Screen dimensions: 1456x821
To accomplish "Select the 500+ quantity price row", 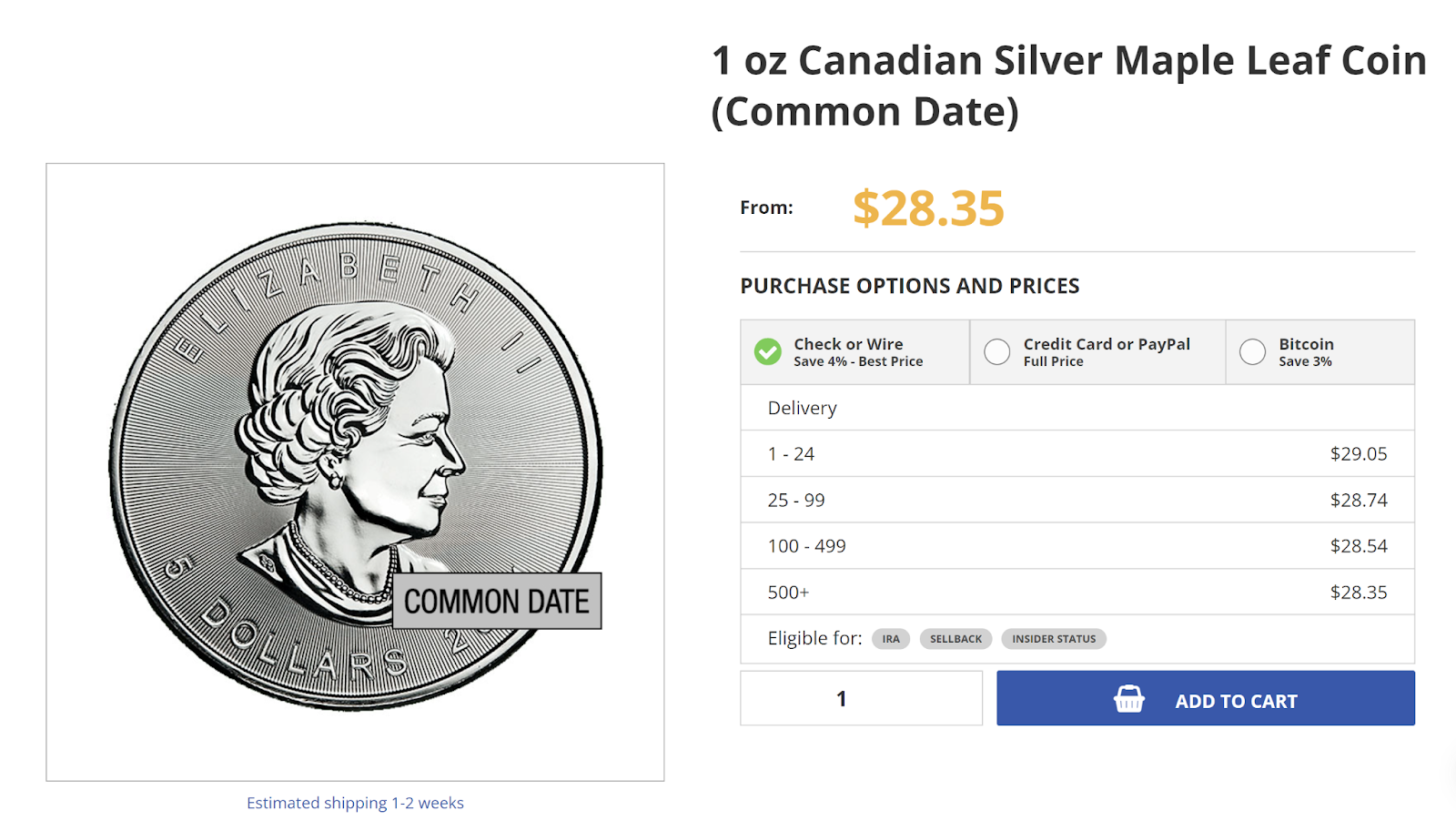I will (1077, 593).
